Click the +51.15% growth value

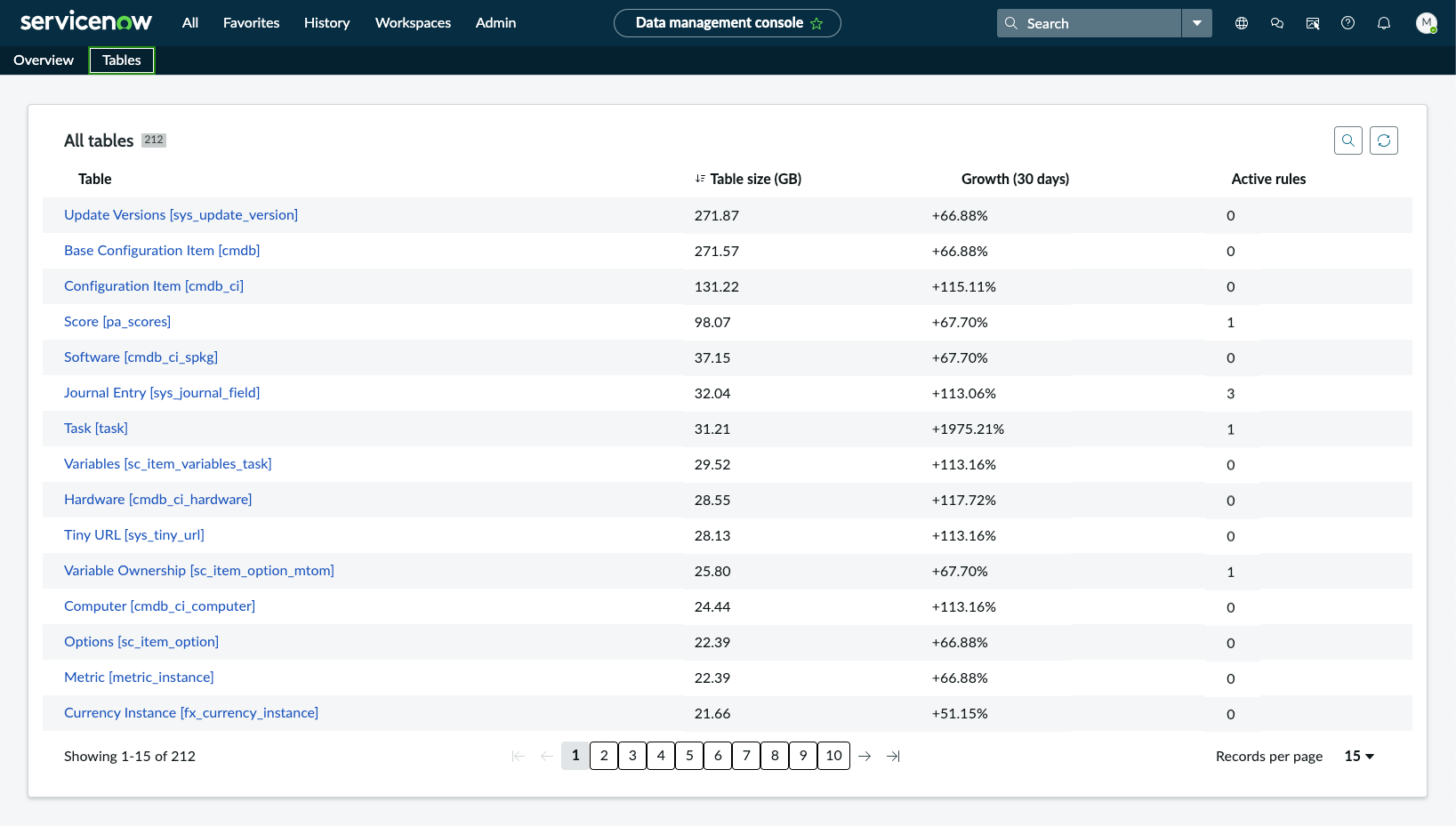point(960,713)
